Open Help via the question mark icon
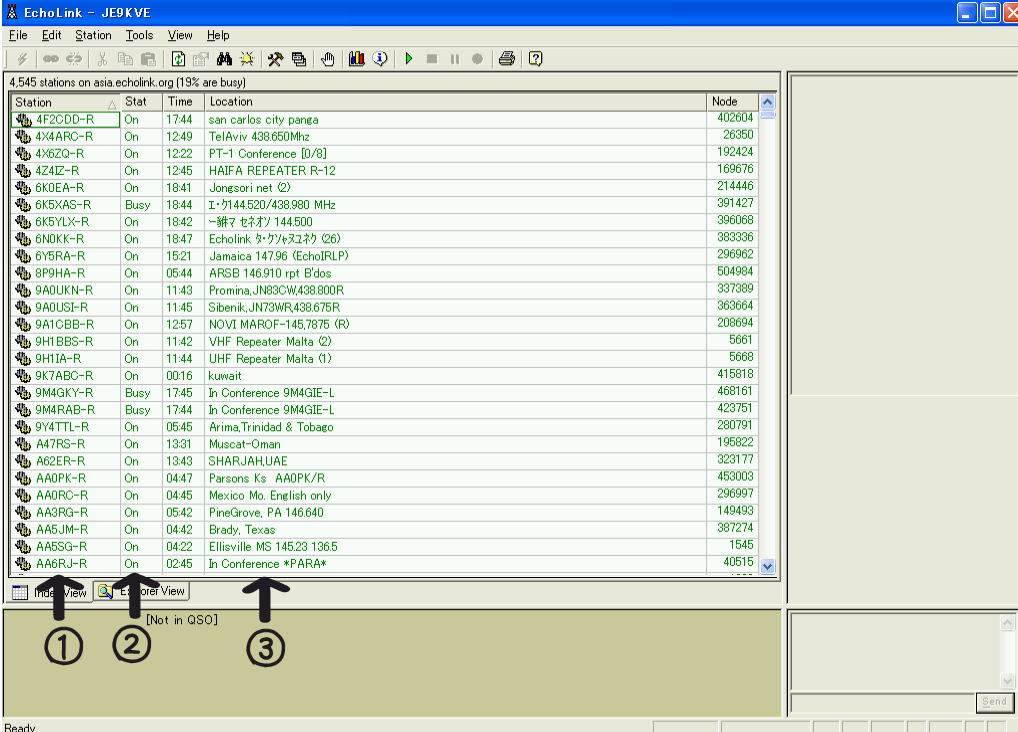 535,59
